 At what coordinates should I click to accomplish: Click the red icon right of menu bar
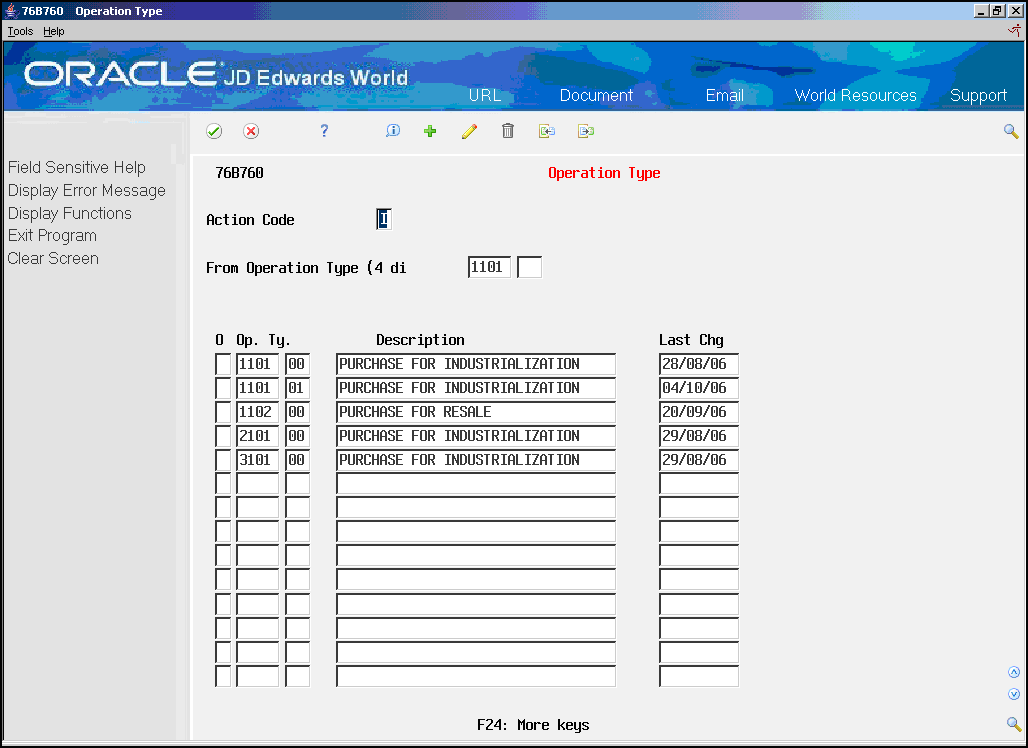tap(1015, 30)
